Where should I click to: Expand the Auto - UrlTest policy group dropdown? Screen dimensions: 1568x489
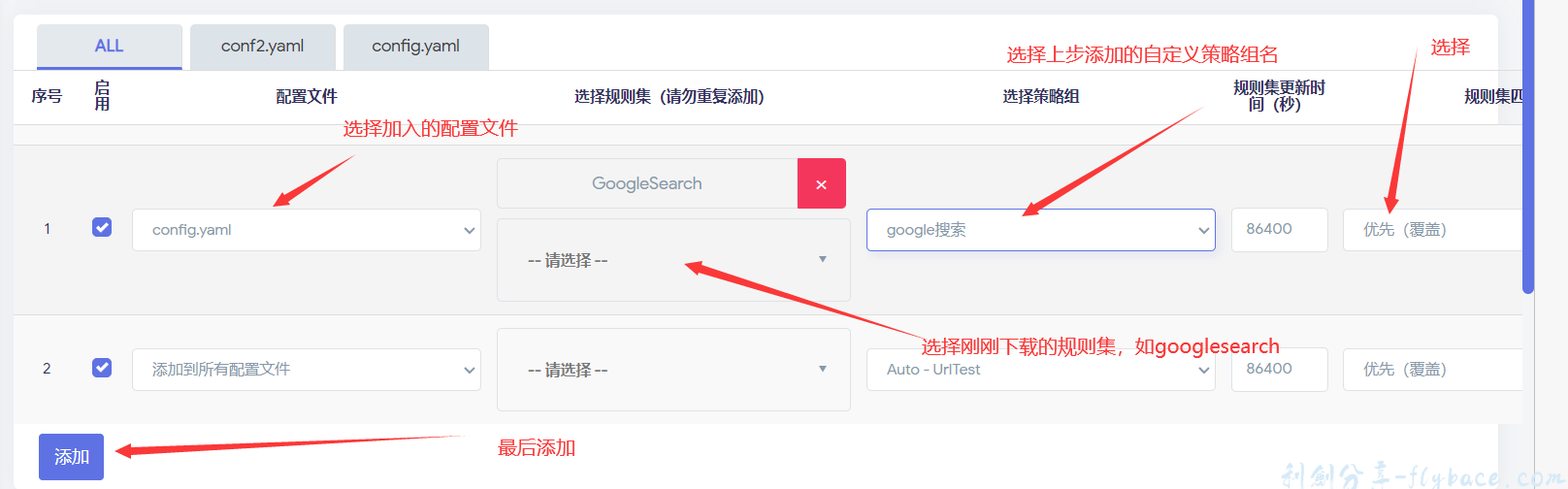pos(1040,370)
